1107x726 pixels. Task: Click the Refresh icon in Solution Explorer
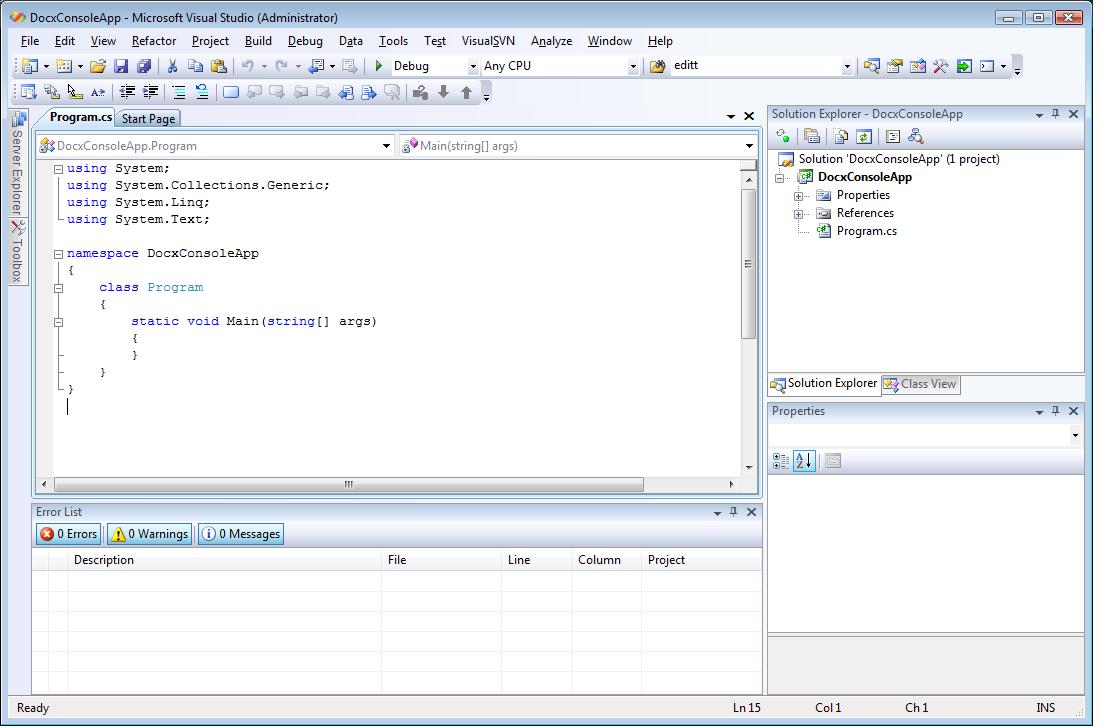(x=864, y=136)
